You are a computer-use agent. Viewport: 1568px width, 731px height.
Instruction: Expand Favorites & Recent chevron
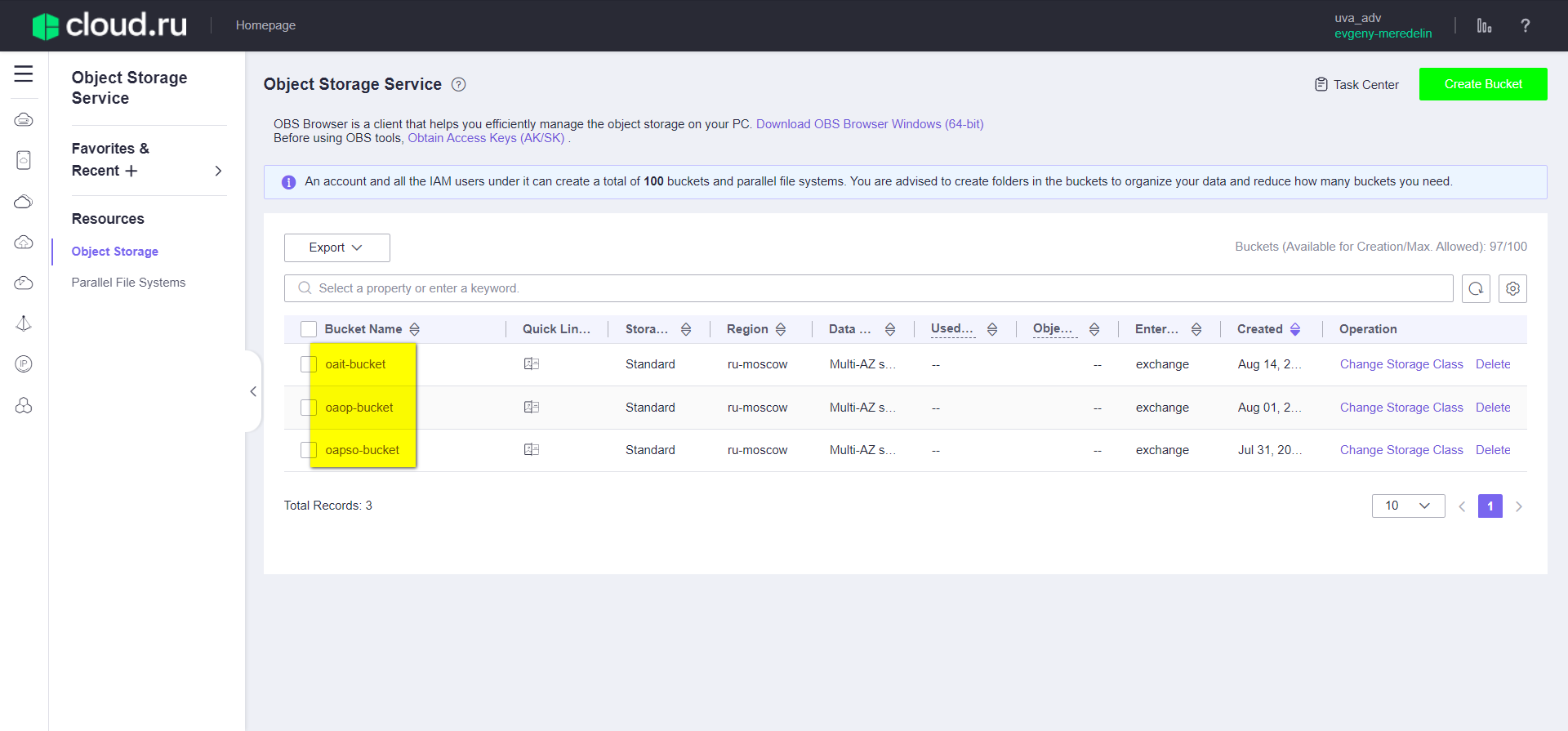(x=218, y=171)
